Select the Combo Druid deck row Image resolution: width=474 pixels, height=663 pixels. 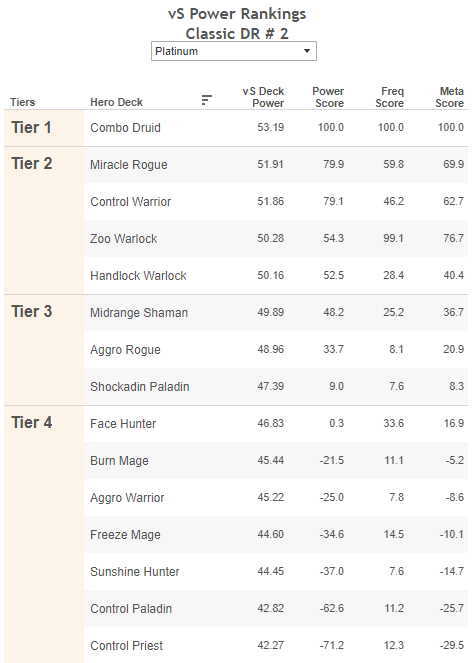[x=276, y=128]
